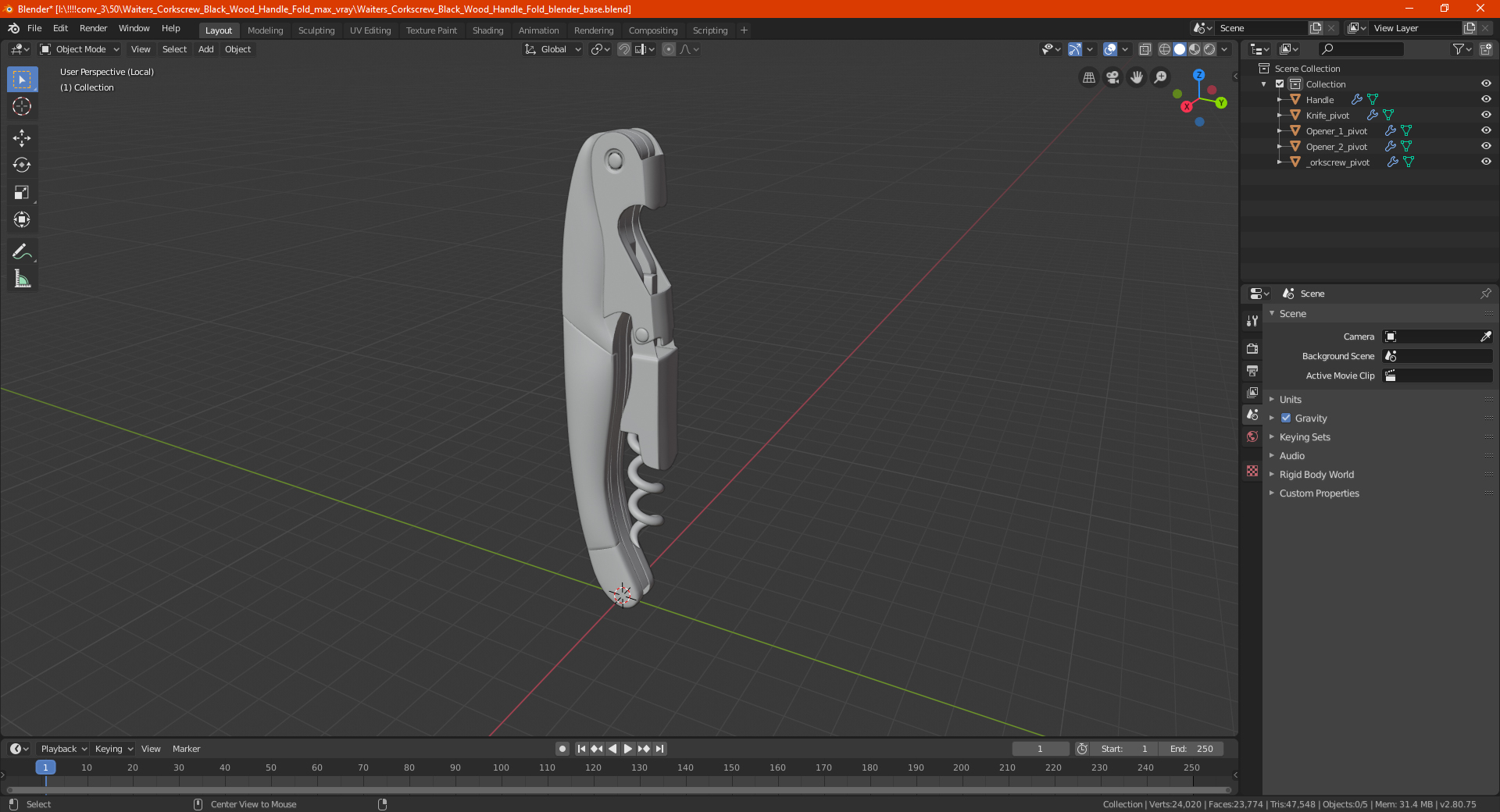Choose the Scale tool
The width and height of the screenshot is (1500, 812).
click(x=22, y=193)
